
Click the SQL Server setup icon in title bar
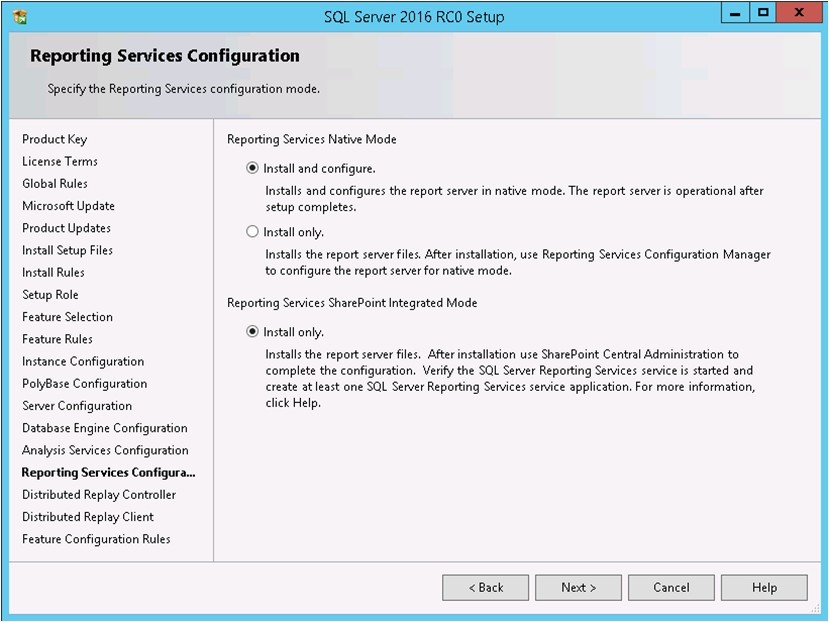(20, 17)
